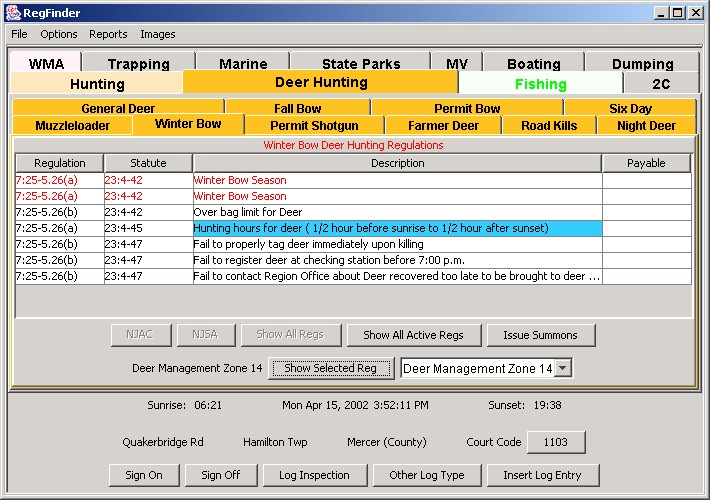Switch to the WMA tab
Image resolution: width=710 pixels, height=500 pixels.
point(46,63)
